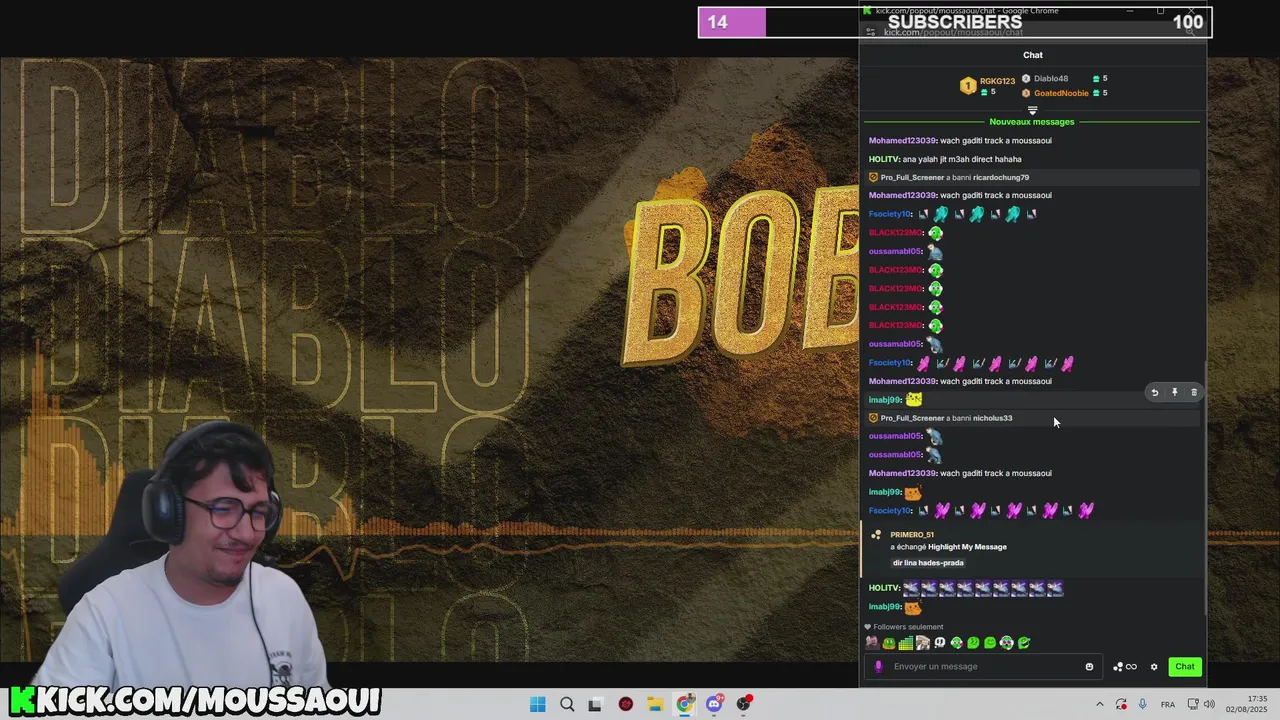1280x720 pixels.
Task: Click the system tray microphone icon
Action: pyautogui.click(x=1143, y=705)
